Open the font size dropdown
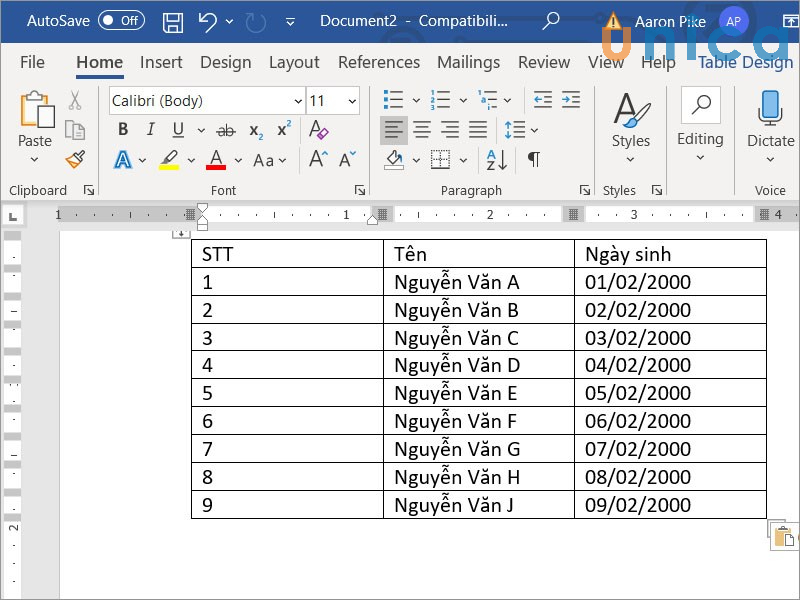The image size is (800, 600). [x=352, y=101]
